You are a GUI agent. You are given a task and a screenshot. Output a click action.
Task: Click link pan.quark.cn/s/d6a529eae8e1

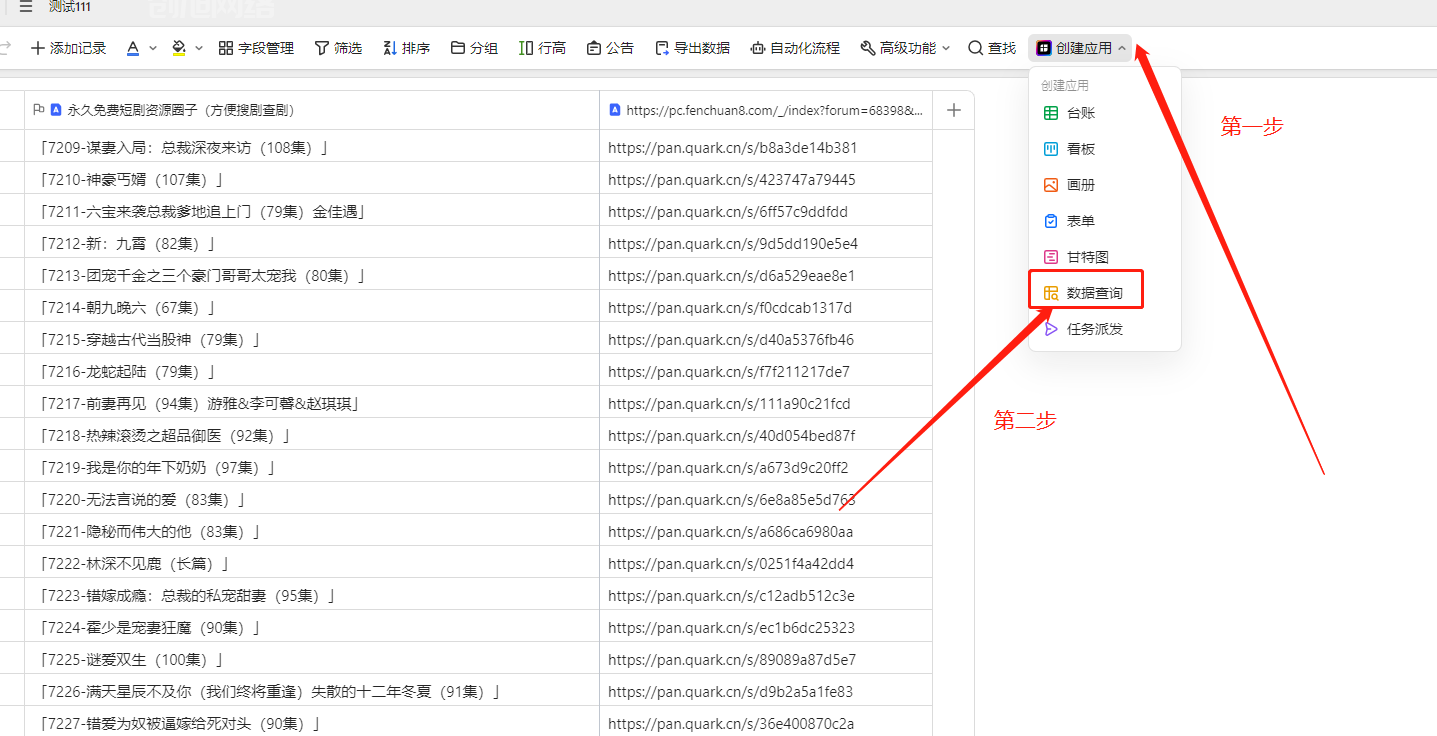(731, 276)
